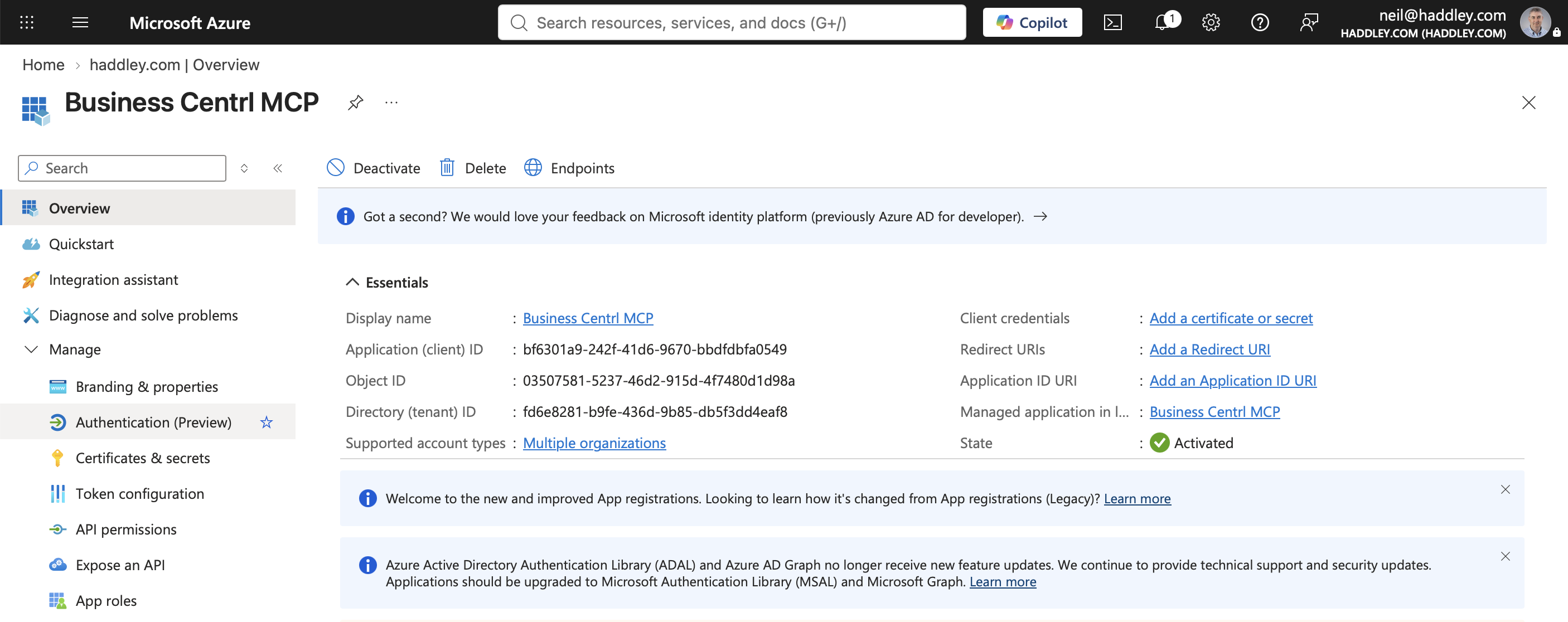Image resolution: width=1568 pixels, height=622 pixels.
Task: Click Learn more about MSAL upgrade
Action: click(x=1003, y=581)
